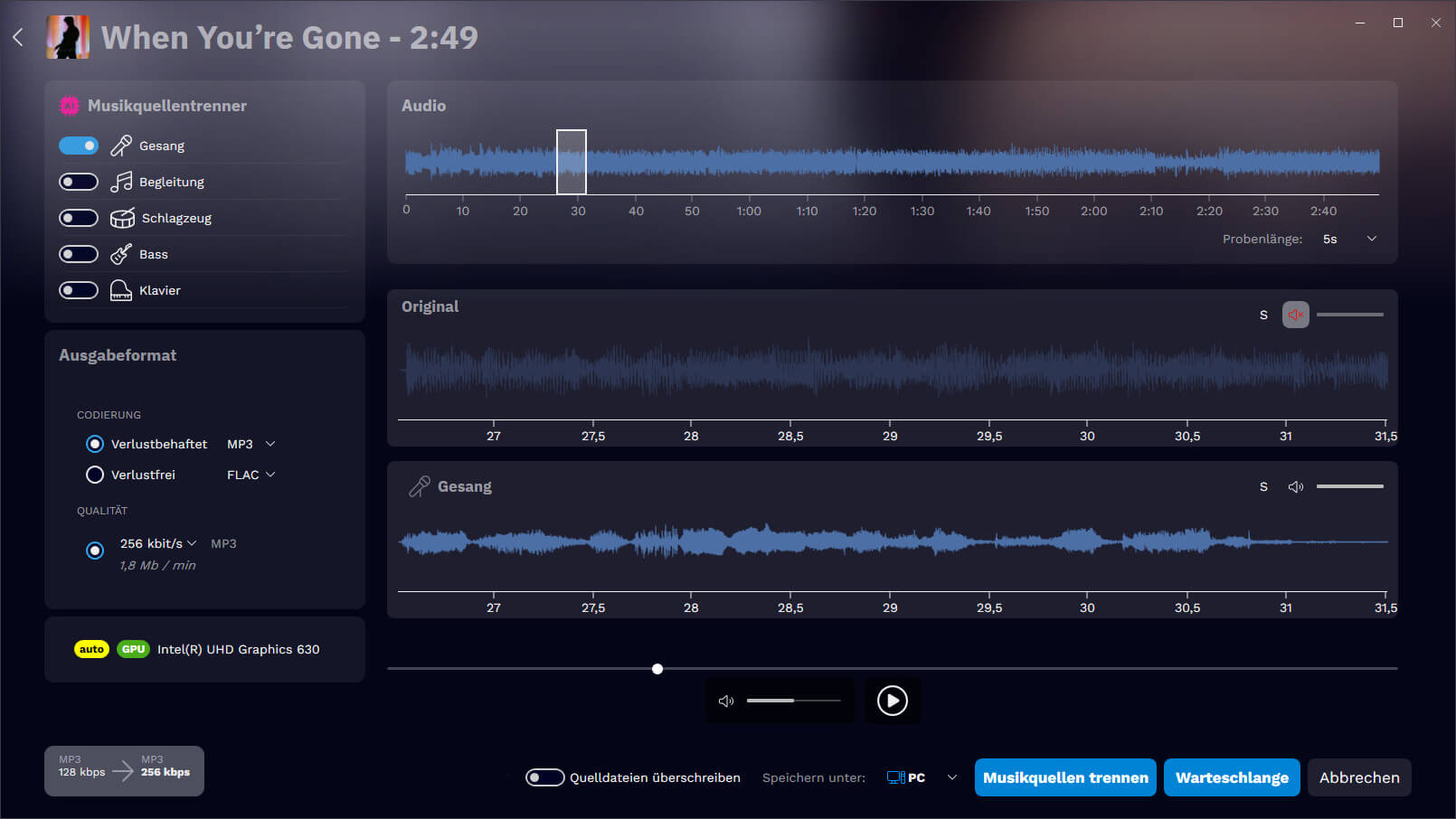Open the Probenlänge dropdown
The width and height of the screenshot is (1456, 819).
(1372, 239)
